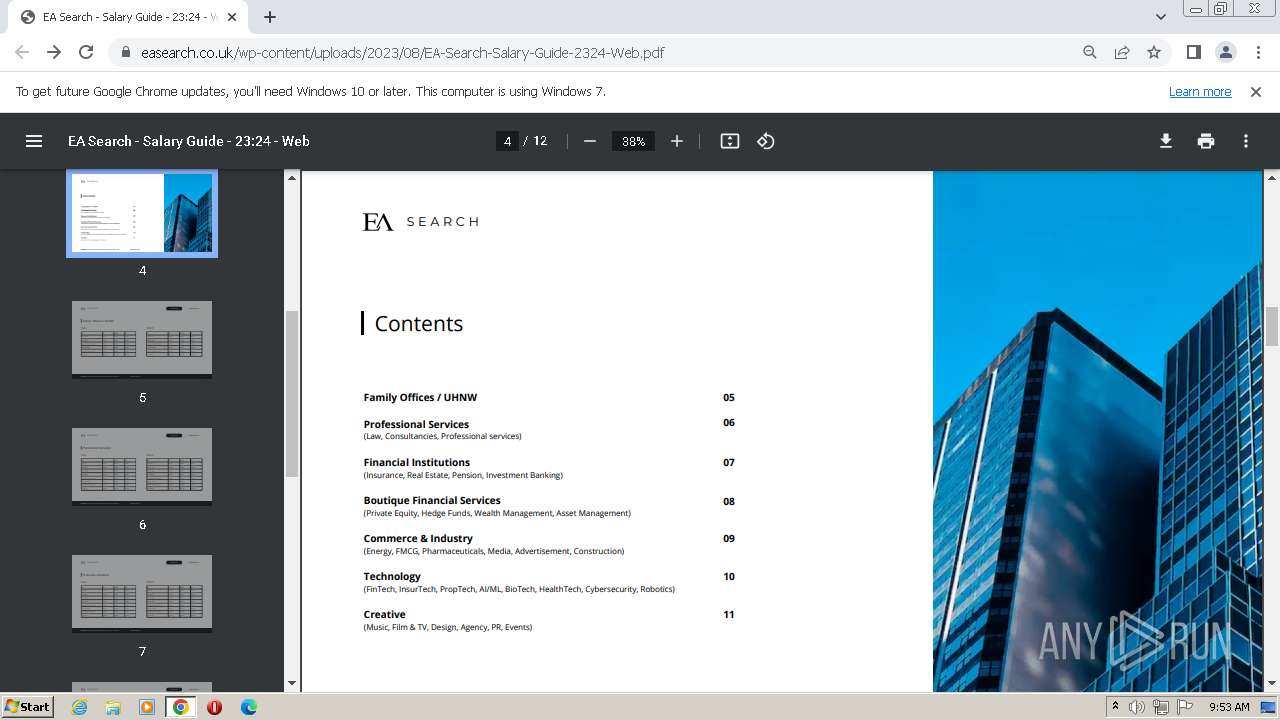
Task: Open the Chrome zoom magnifier icon
Action: [x=1090, y=52]
